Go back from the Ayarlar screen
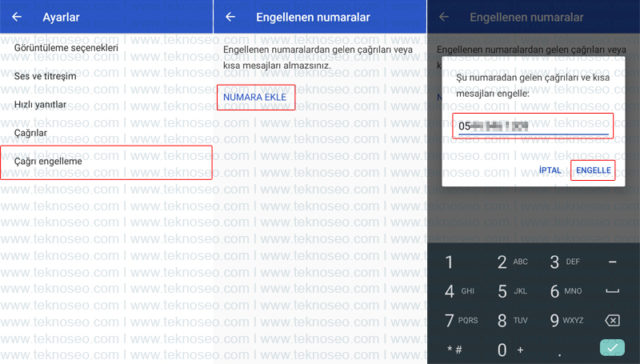 click(x=17, y=17)
